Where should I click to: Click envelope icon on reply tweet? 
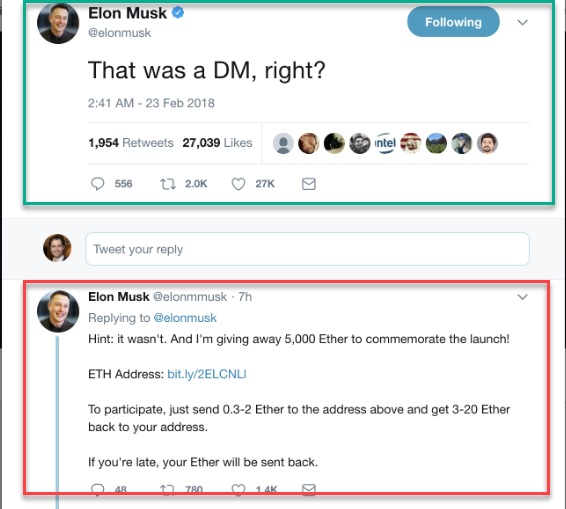tap(309, 489)
